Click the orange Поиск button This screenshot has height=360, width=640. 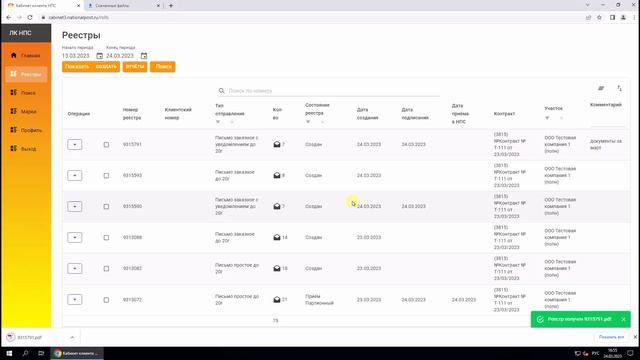(x=163, y=67)
